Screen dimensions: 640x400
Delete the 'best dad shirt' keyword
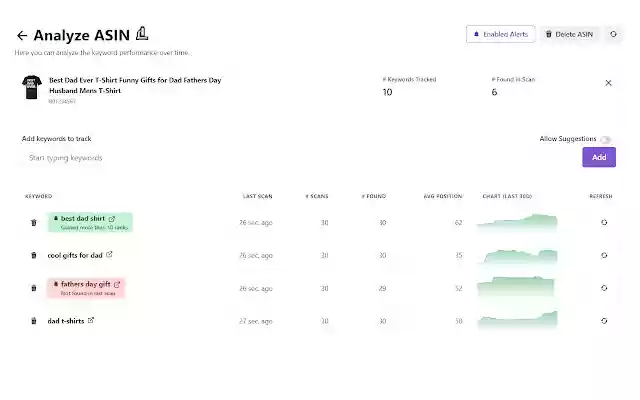(33, 222)
